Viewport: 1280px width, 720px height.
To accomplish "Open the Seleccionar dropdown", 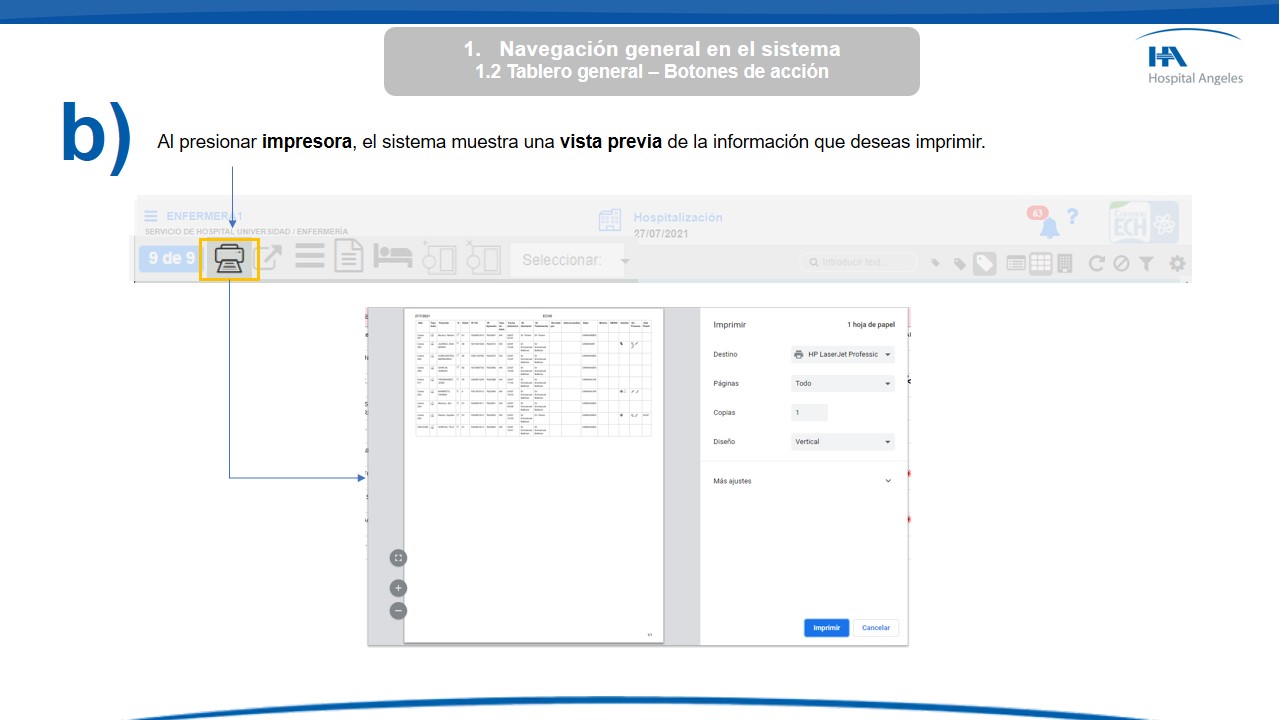I will tap(575, 260).
